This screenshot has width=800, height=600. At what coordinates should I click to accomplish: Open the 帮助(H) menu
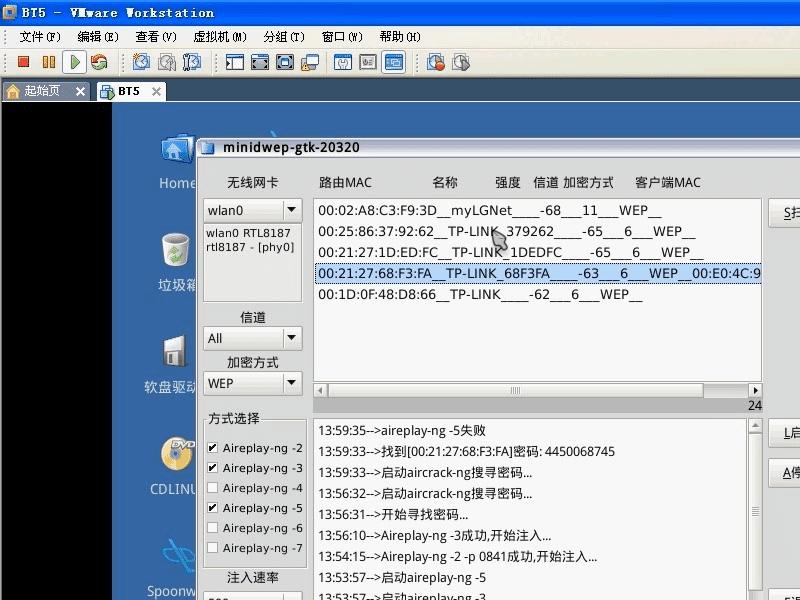pyautogui.click(x=400, y=37)
